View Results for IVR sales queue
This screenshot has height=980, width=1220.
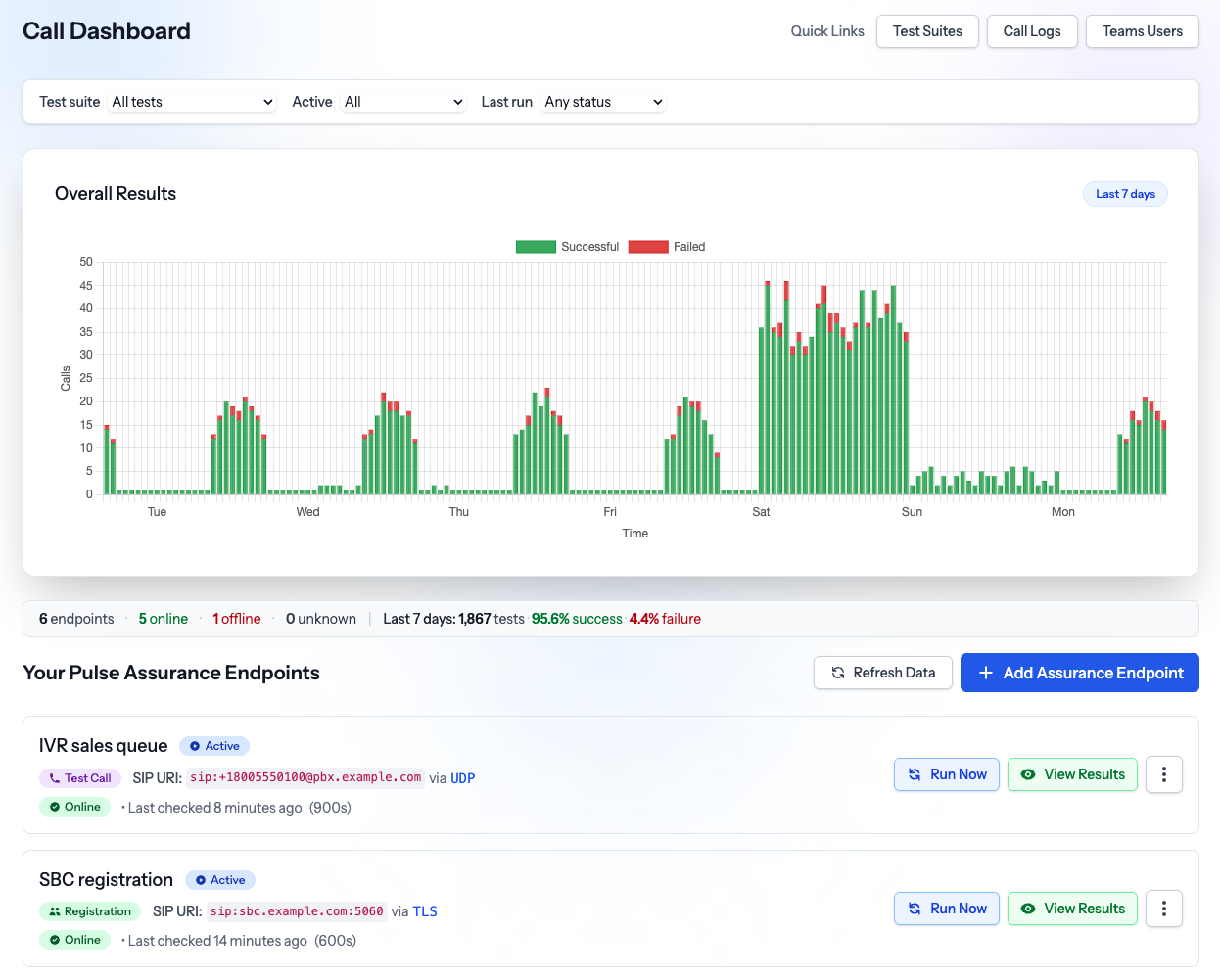(1072, 774)
